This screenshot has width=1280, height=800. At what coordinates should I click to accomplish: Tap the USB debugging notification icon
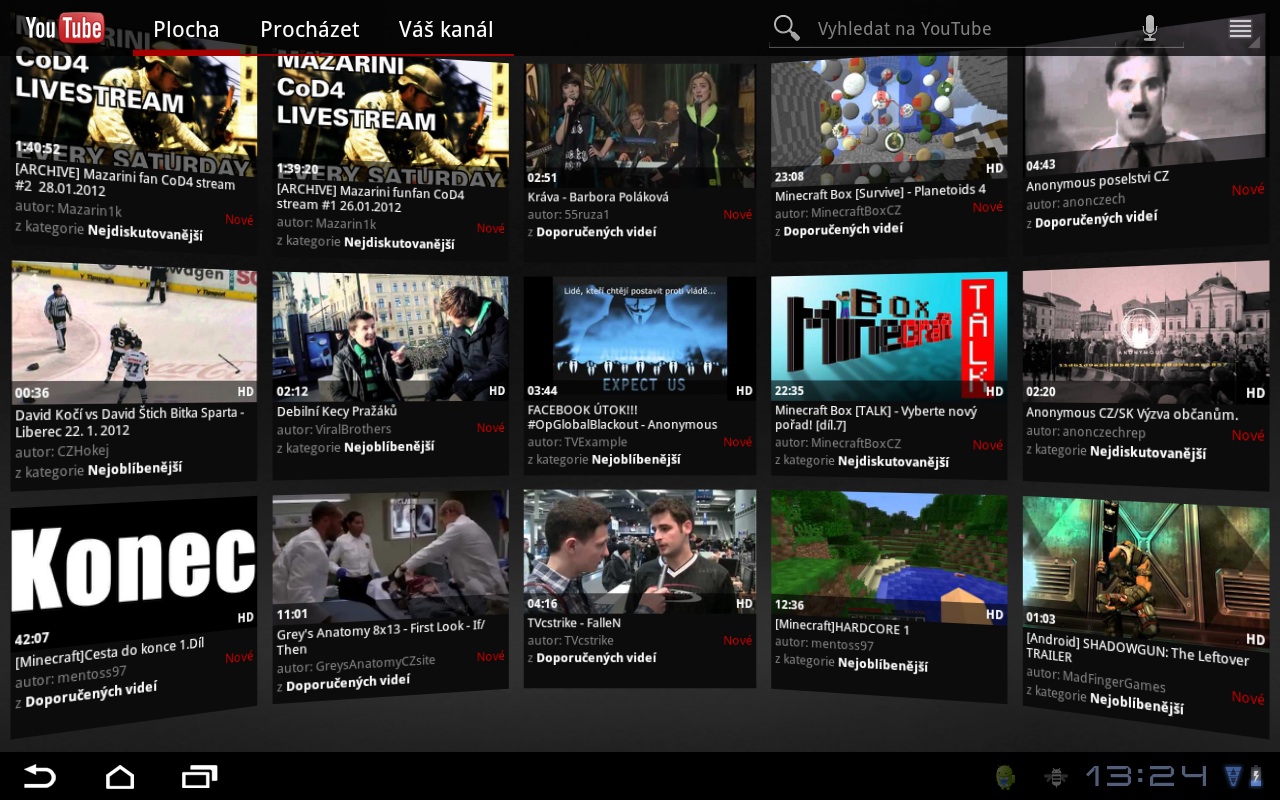tap(1054, 776)
